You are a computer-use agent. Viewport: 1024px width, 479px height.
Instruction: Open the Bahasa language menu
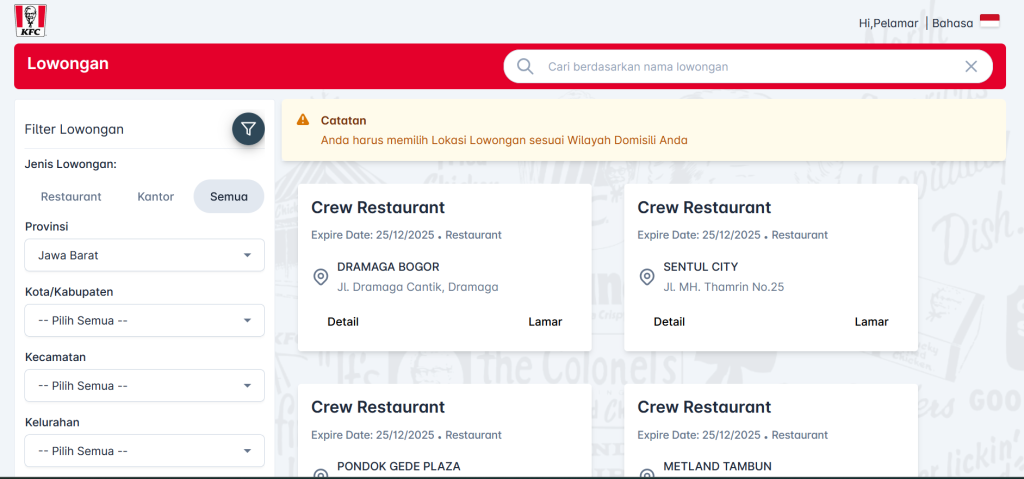click(x=952, y=23)
